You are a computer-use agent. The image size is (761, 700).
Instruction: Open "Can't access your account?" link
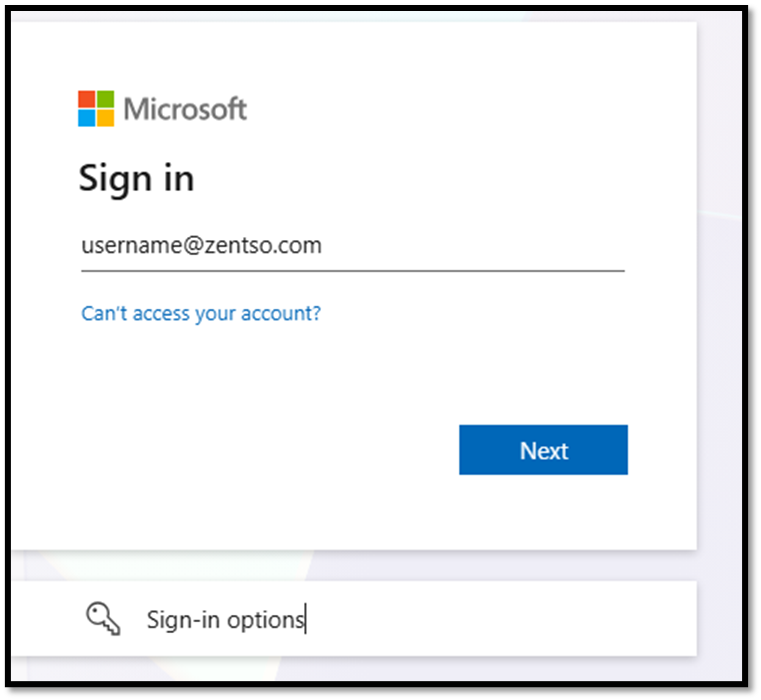coord(201,313)
